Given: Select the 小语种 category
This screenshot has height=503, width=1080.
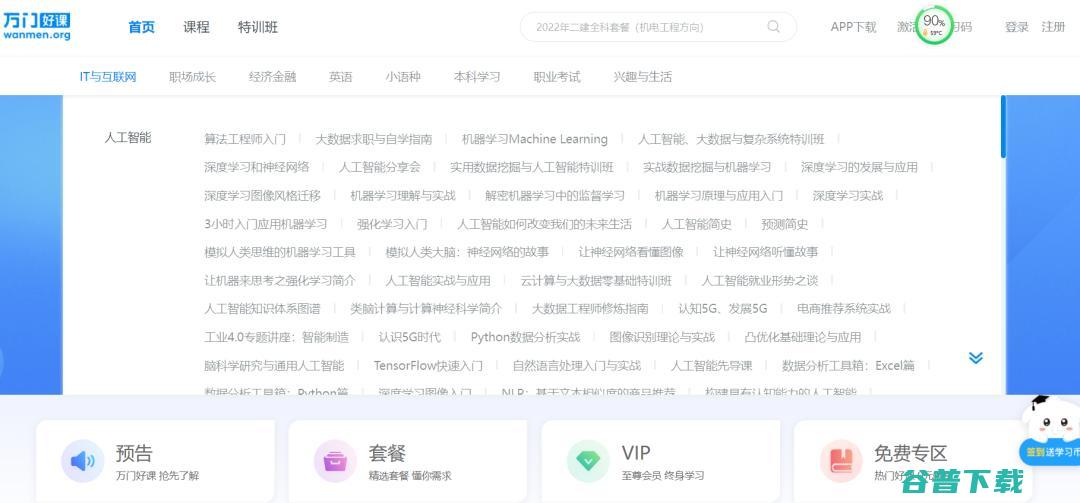Looking at the screenshot, I should point(403,76).
